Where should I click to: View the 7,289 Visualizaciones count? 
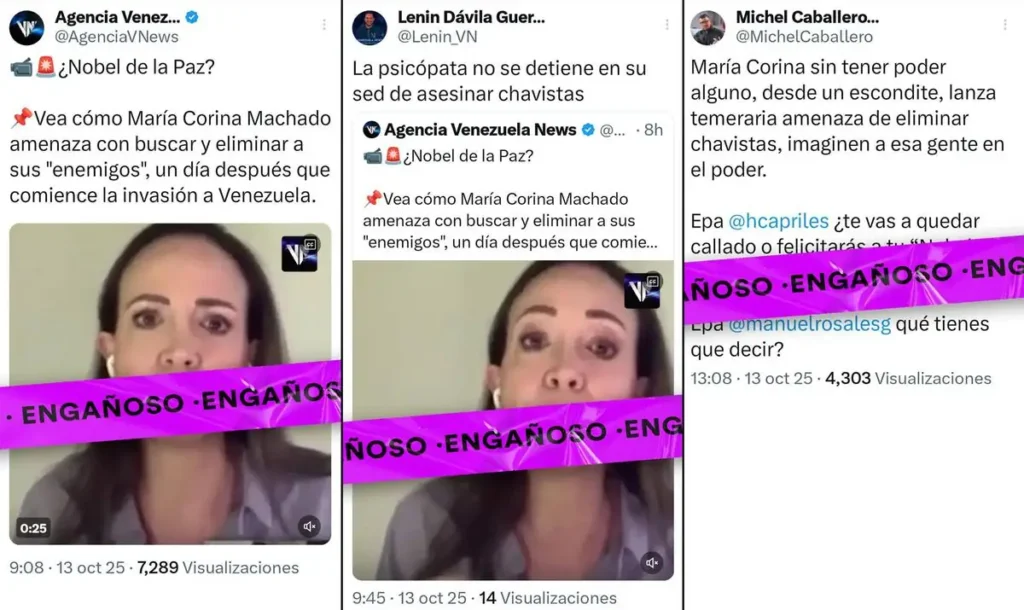coord(218,568)
